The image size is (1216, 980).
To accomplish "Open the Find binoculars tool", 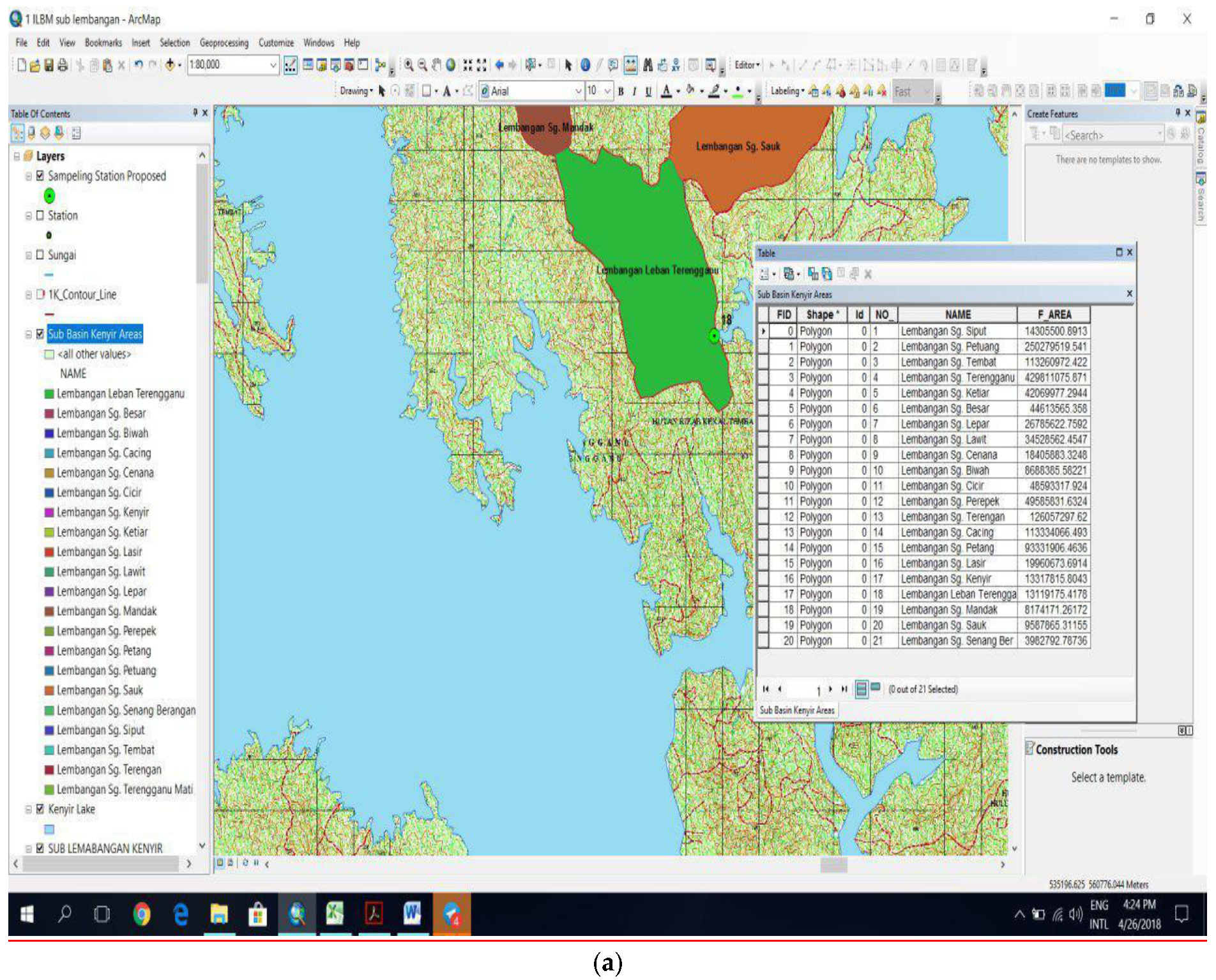I will click(x=648, y=65).
